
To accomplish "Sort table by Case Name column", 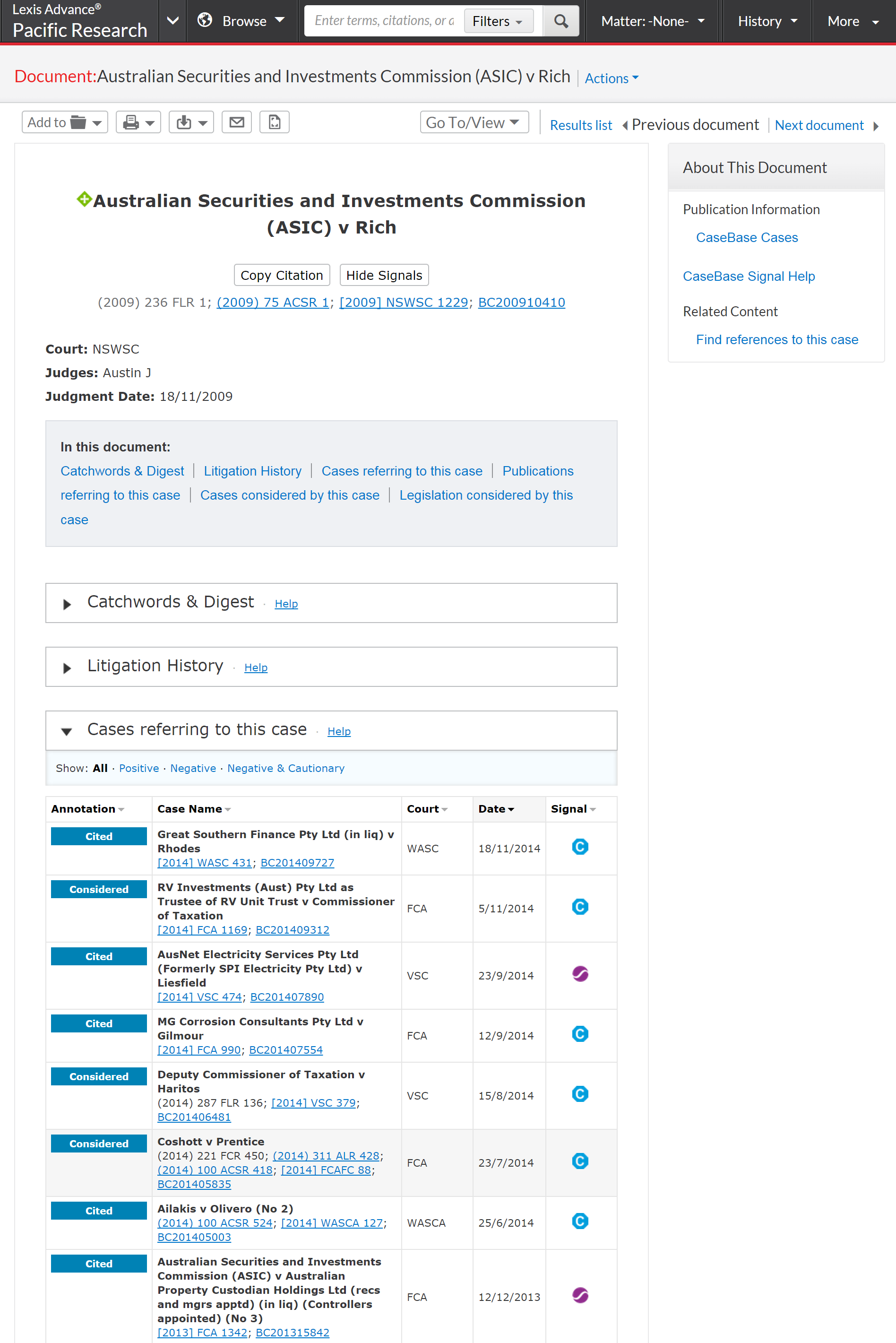I will point(194,809).
